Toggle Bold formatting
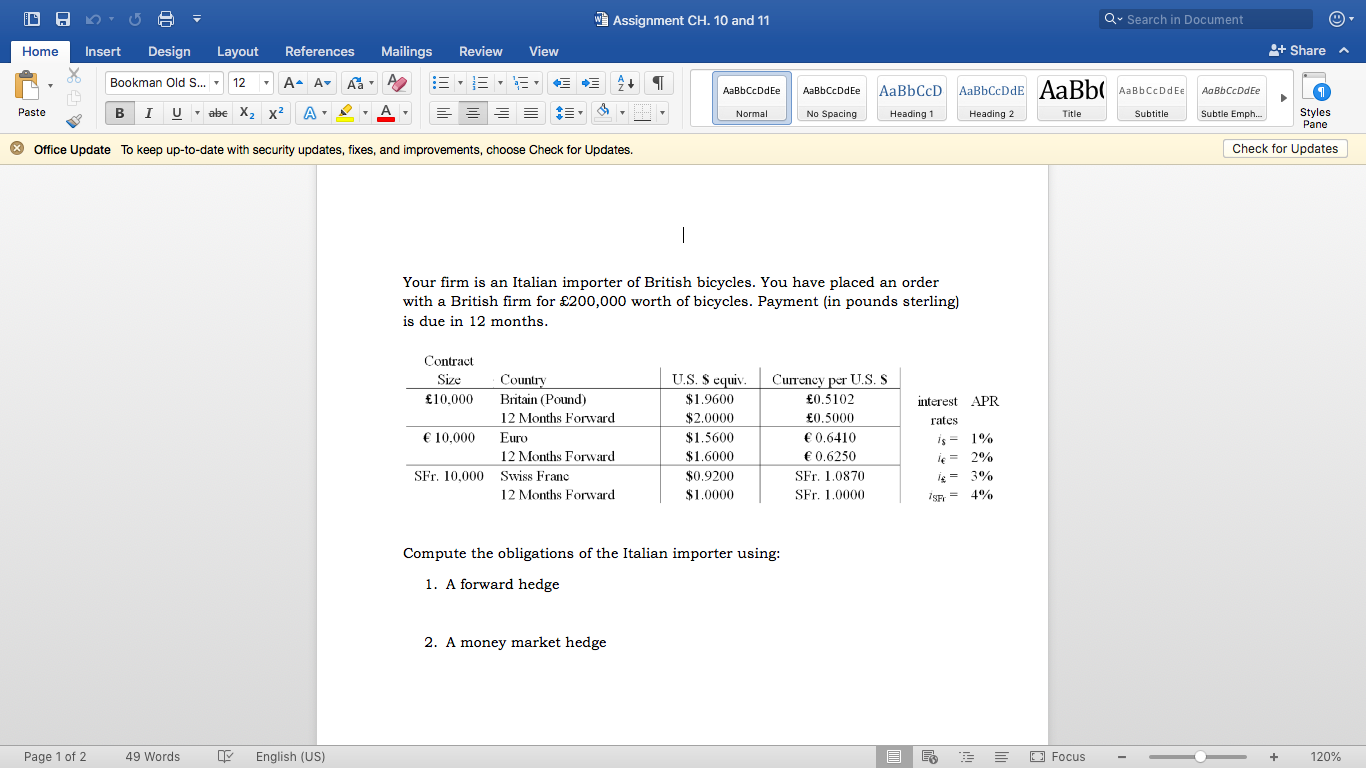The image size is (1366, 768). [x=120, y=113]
